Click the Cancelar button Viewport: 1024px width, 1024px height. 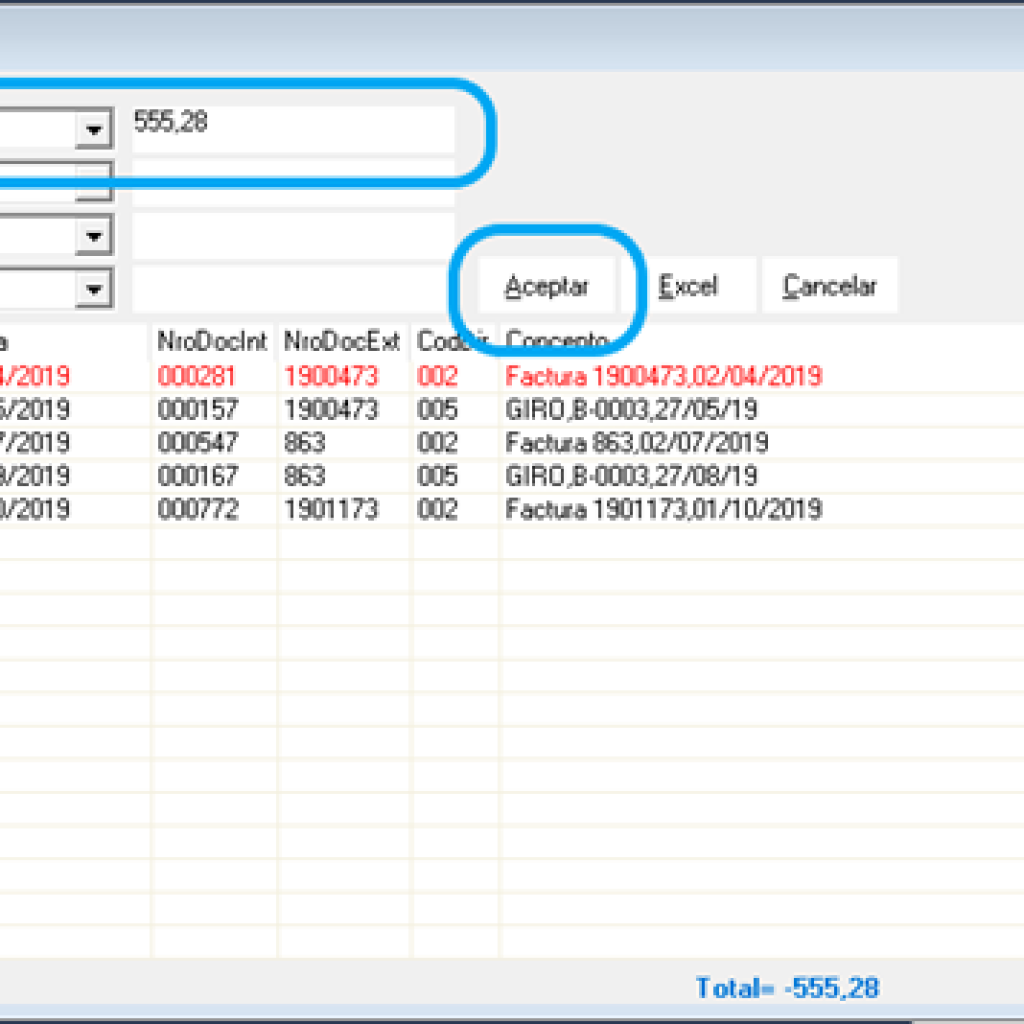coord(829,285)
